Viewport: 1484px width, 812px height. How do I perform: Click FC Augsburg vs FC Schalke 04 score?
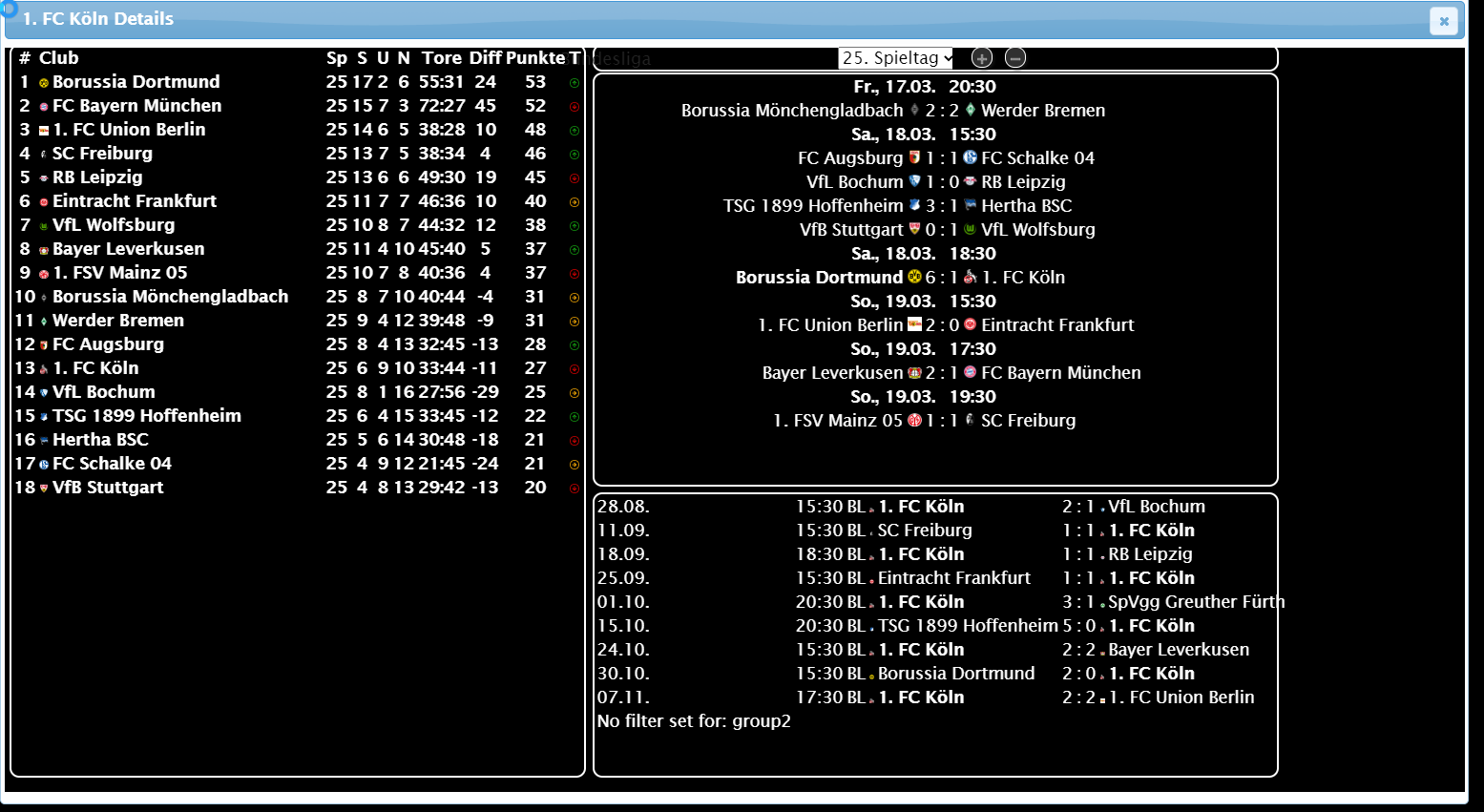click(x=942, y=158)
